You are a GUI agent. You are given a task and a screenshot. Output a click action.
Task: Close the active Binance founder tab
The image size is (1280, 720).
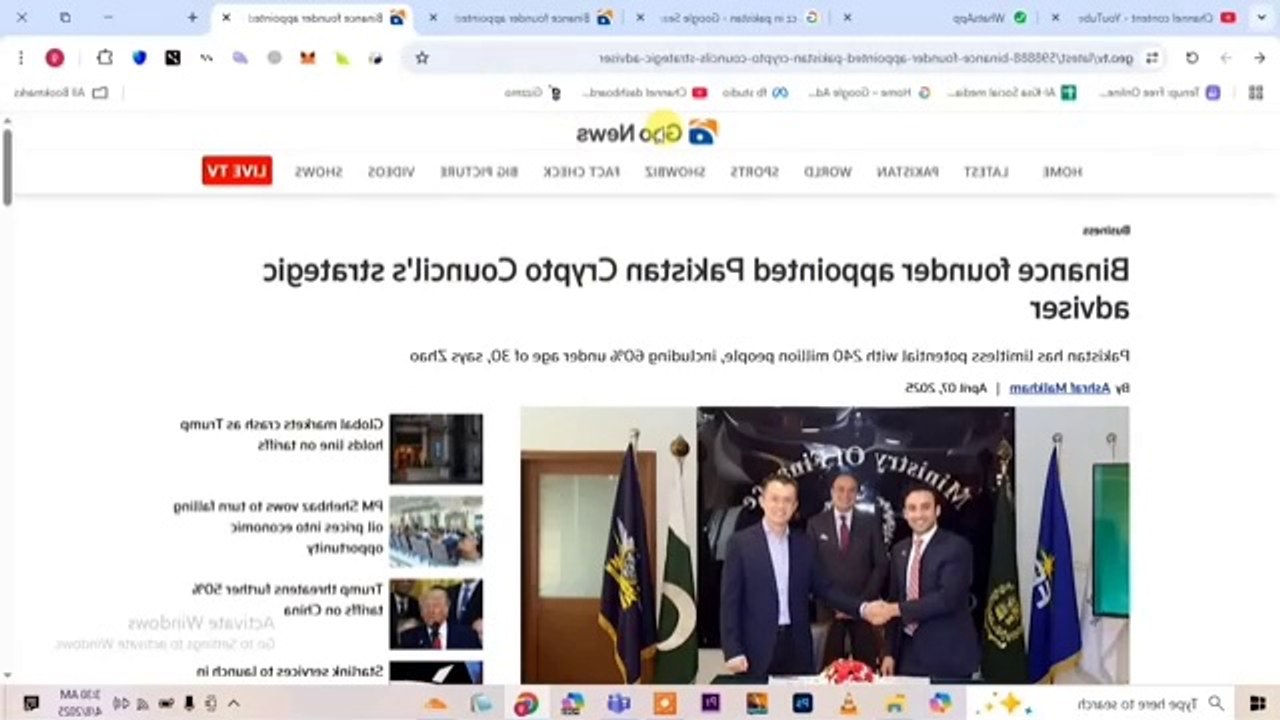click(x=226, y=17)
